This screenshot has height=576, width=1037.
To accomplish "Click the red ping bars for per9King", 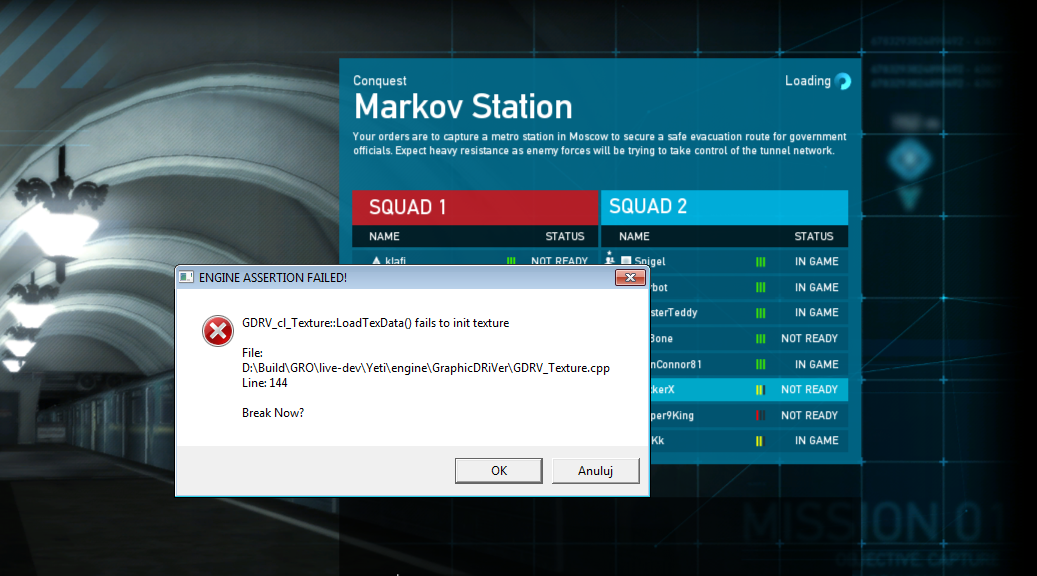I will coord(760,415).
